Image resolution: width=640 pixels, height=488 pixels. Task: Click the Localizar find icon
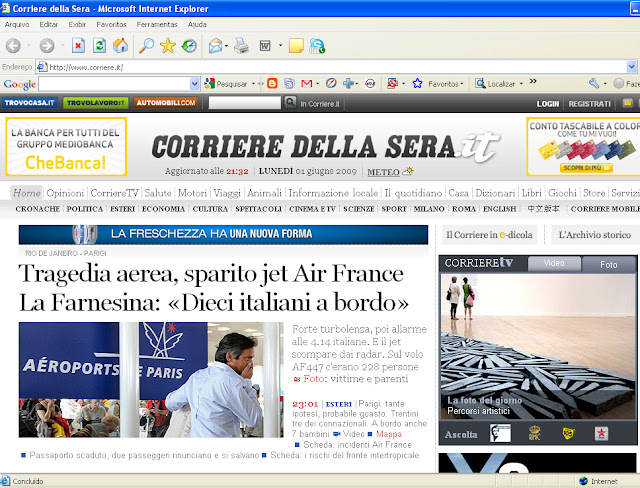tap(480, 83)
